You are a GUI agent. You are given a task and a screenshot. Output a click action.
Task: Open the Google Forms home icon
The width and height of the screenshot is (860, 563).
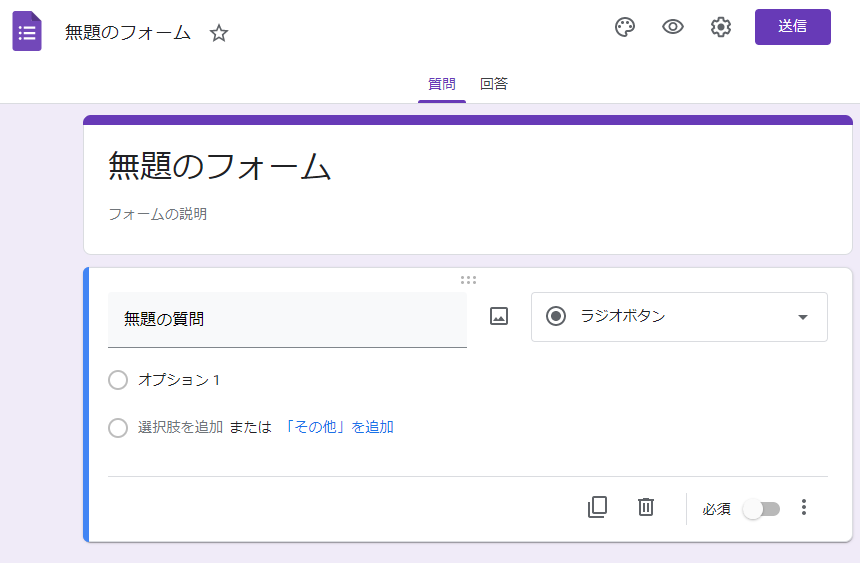27,31
